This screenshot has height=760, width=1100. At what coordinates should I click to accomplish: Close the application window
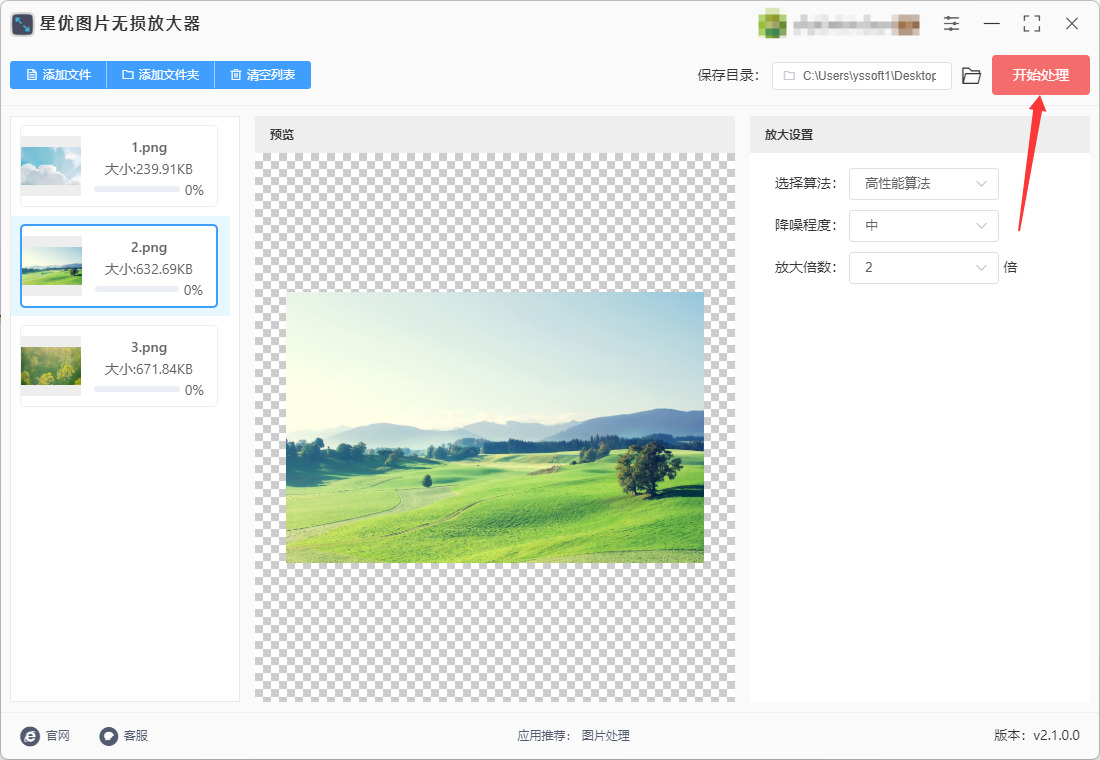[1072, 24]
